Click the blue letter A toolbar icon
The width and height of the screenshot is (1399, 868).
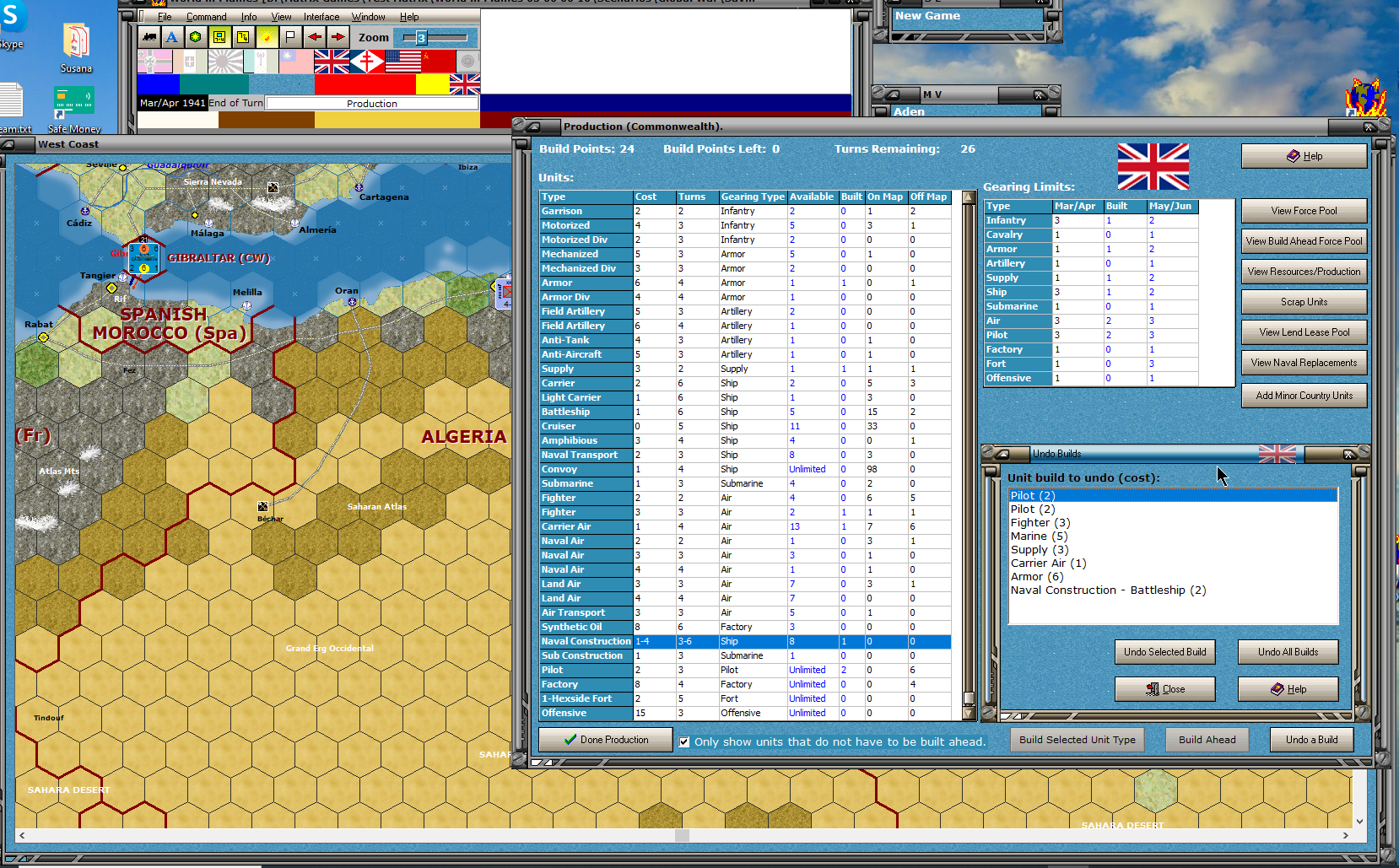[172, 37]
